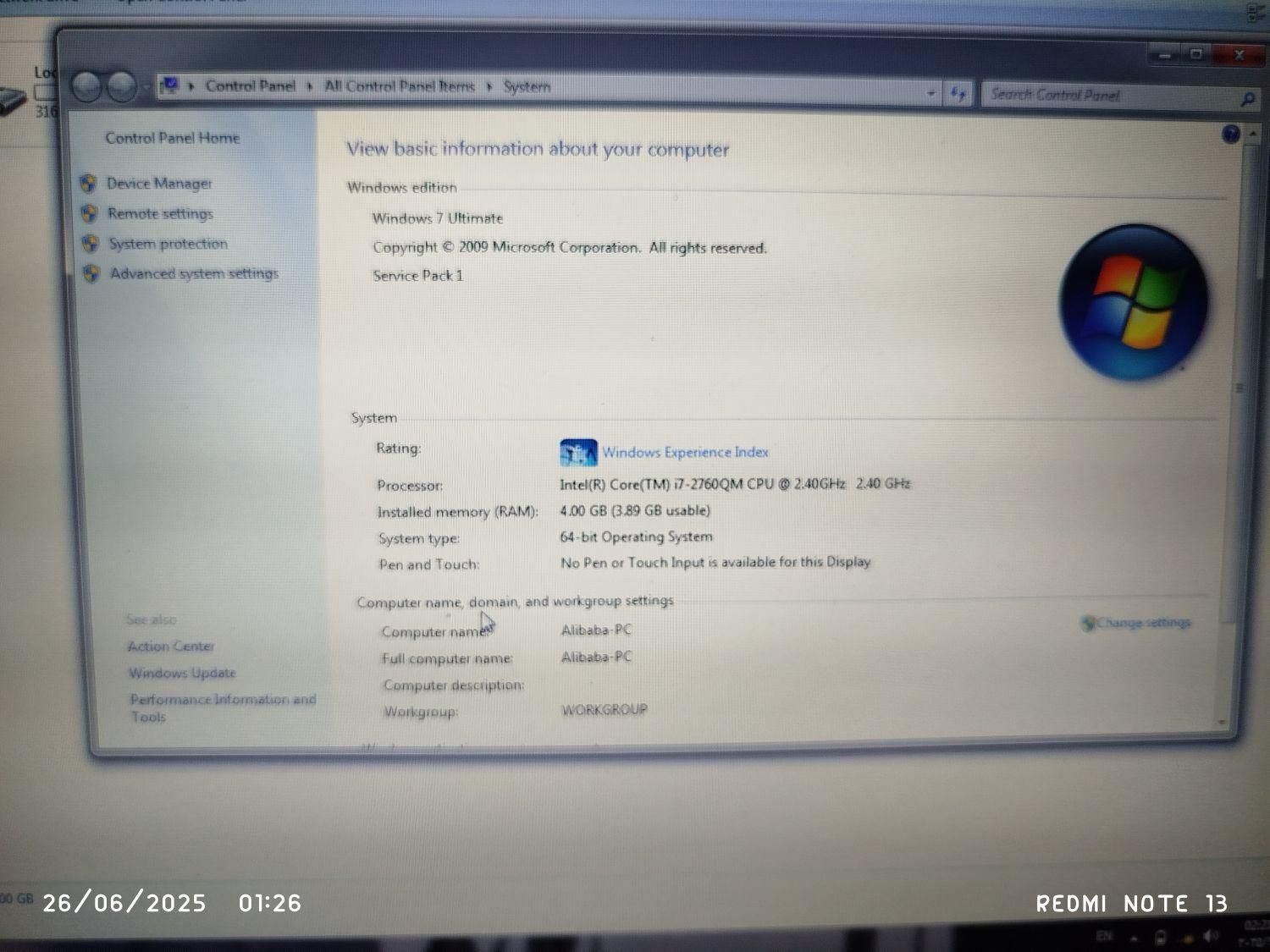Open the blue Help question mark icon

pos(1231,134)
